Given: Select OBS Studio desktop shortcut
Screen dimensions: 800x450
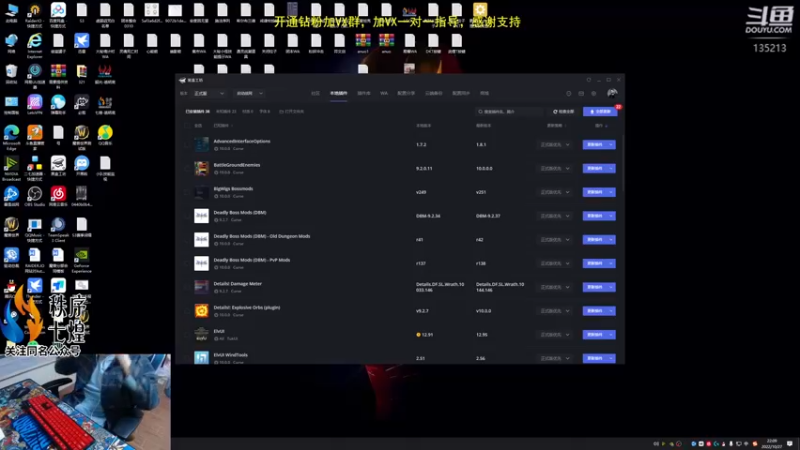Looking at the screenshot, I should (x=35, y=196).
